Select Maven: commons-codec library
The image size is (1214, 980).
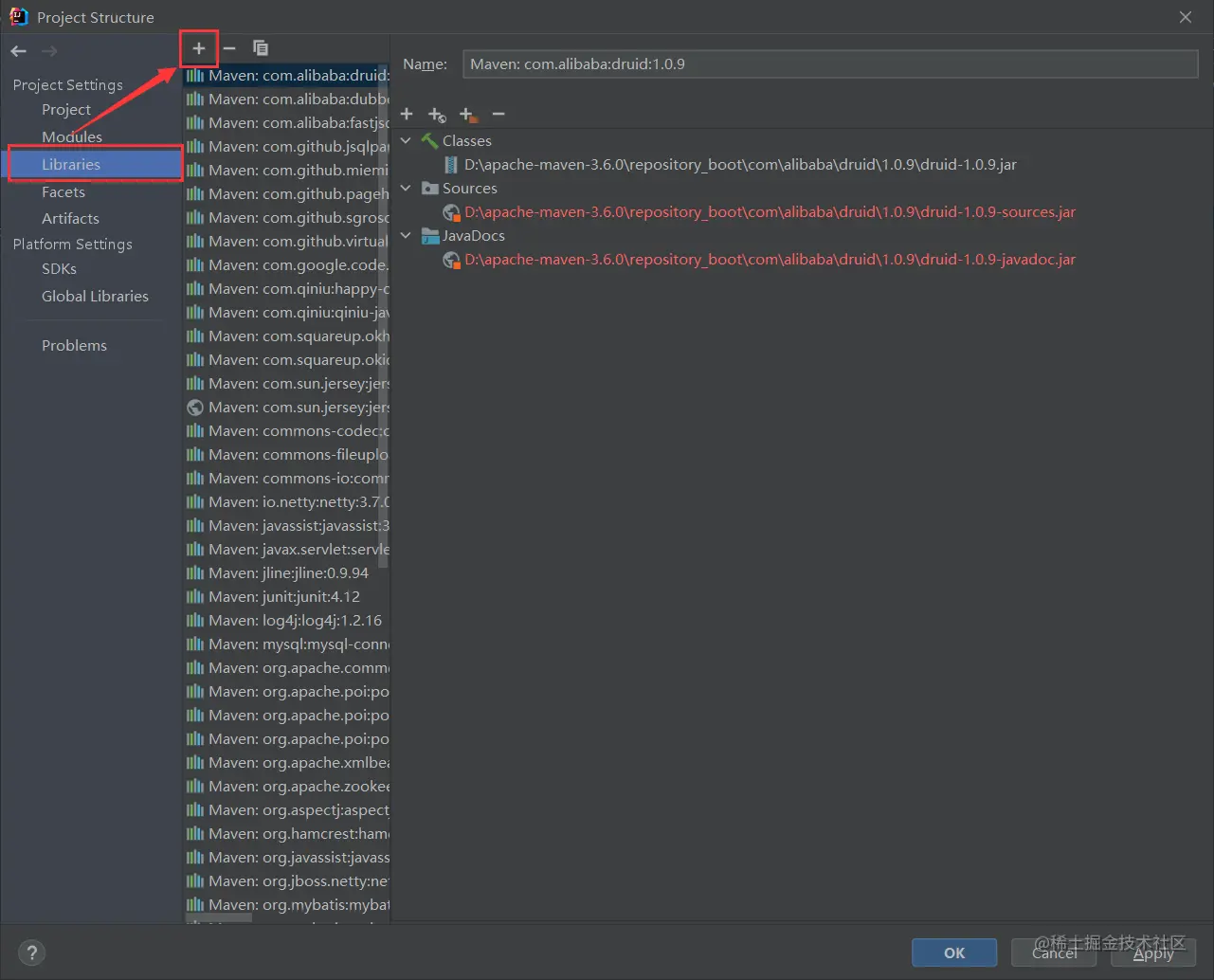click(x=286, y=430)
